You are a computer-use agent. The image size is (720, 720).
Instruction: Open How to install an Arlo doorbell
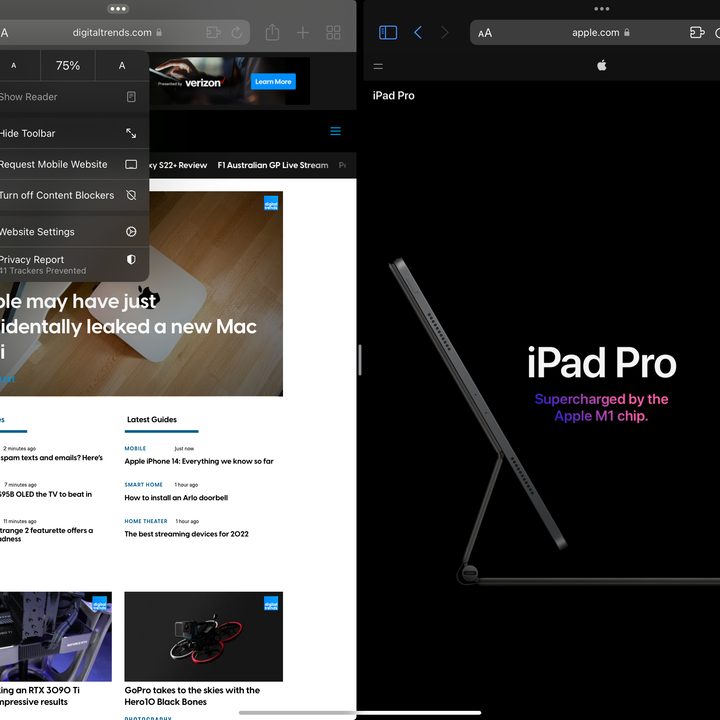pos(176,498)
